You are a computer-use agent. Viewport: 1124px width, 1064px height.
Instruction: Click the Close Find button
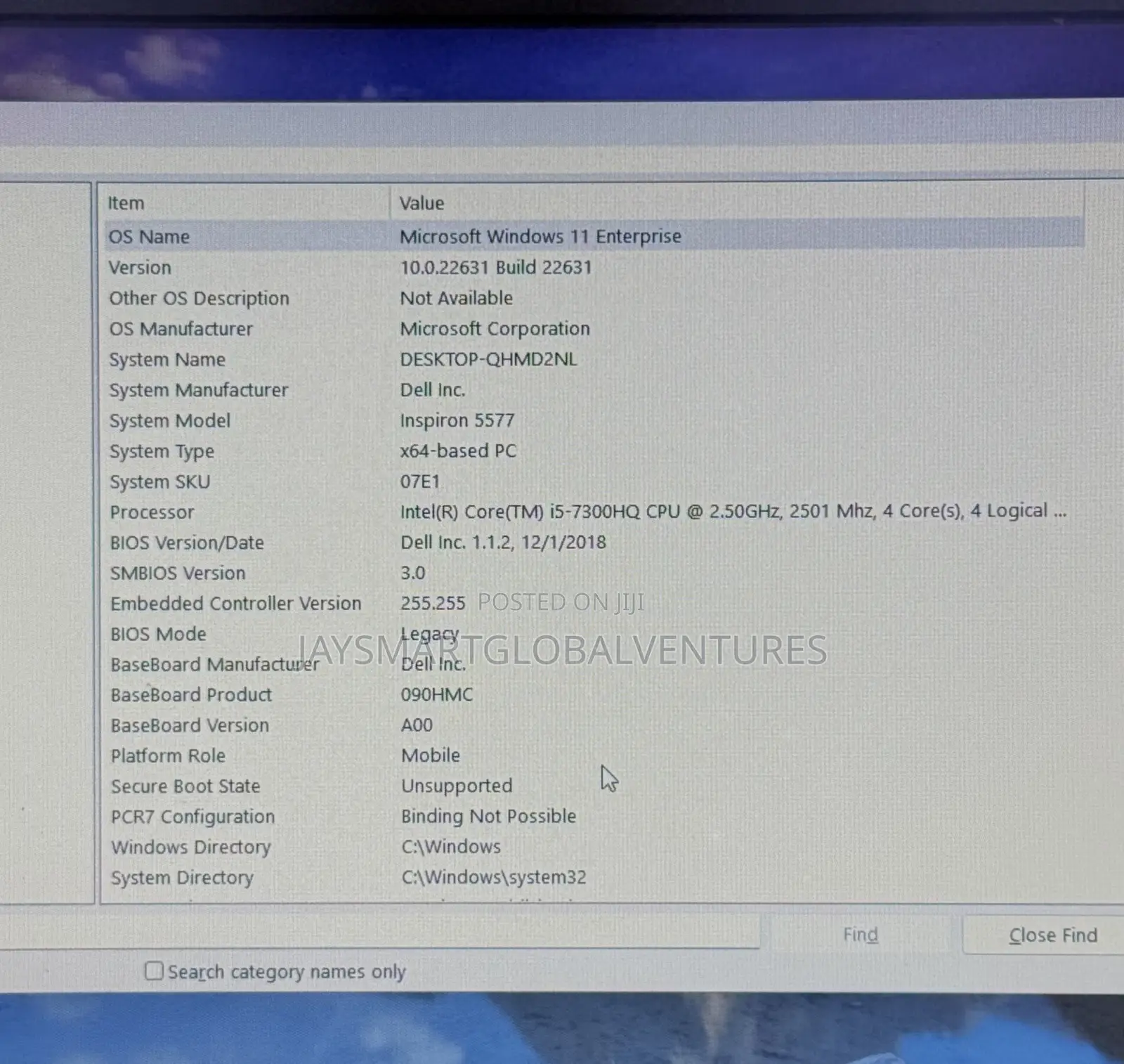[x=1052, y=935]
